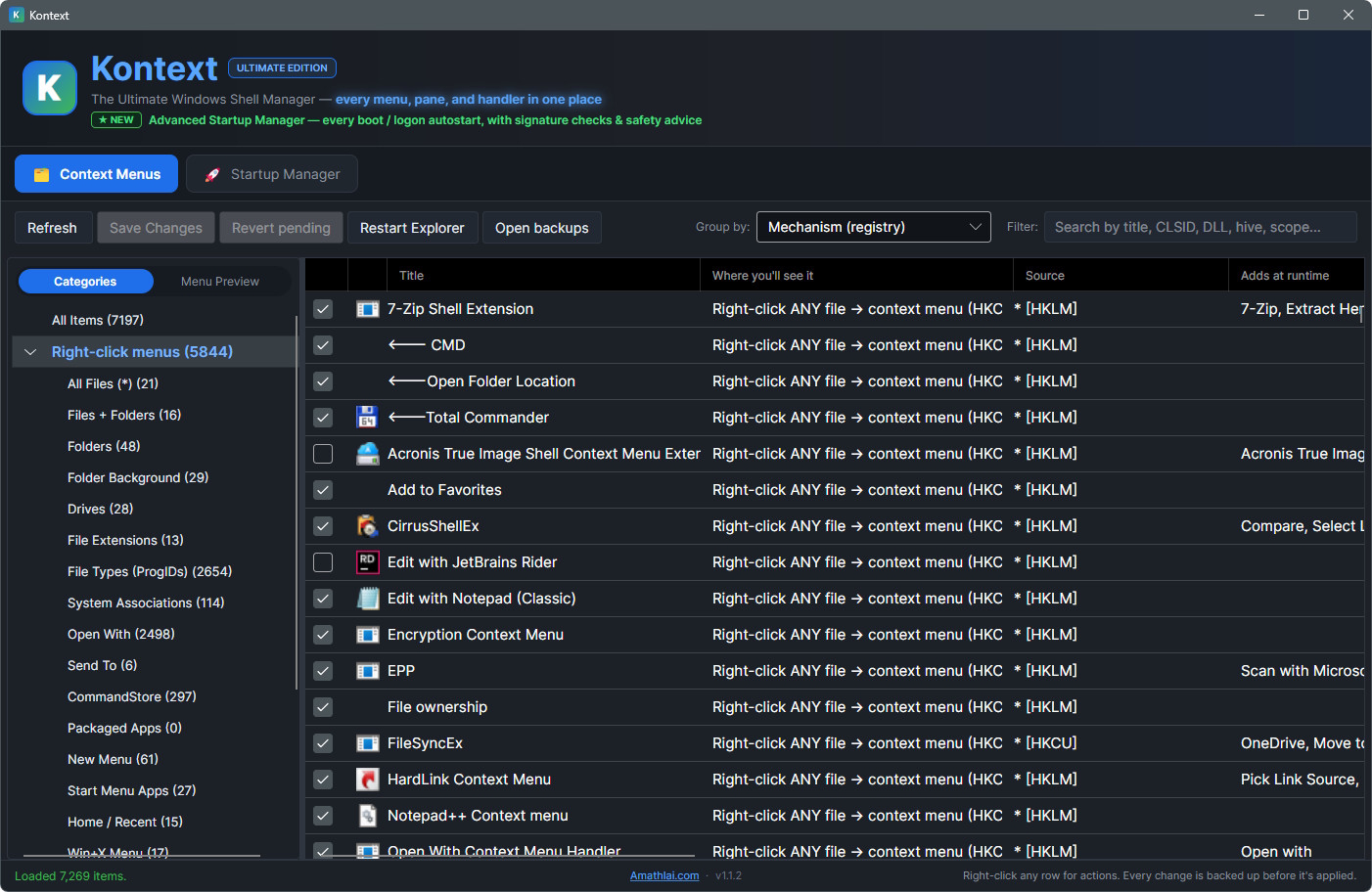Click the small Kontext title bar icon

point(17,15)
